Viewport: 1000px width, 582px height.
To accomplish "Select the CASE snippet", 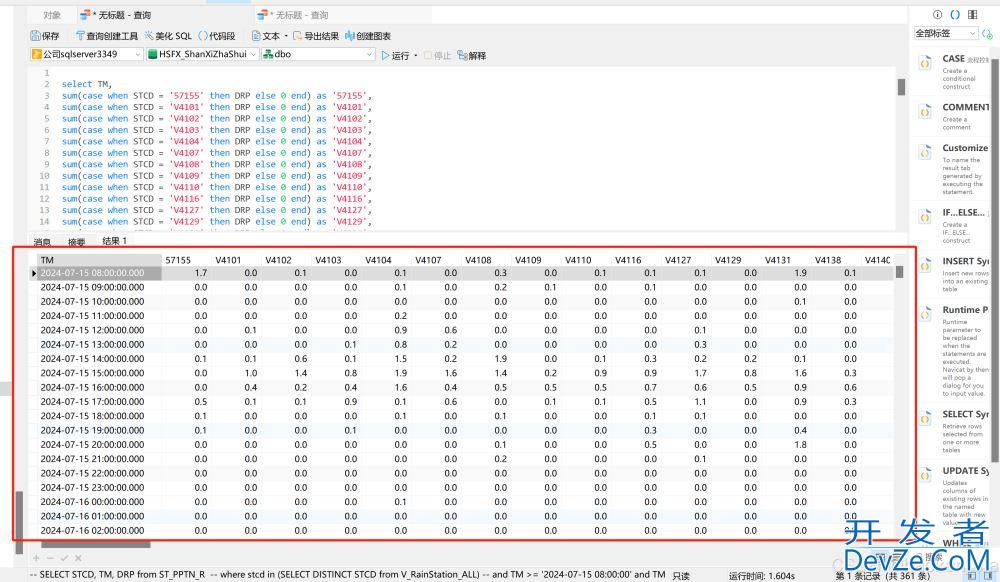I will 952,71.
